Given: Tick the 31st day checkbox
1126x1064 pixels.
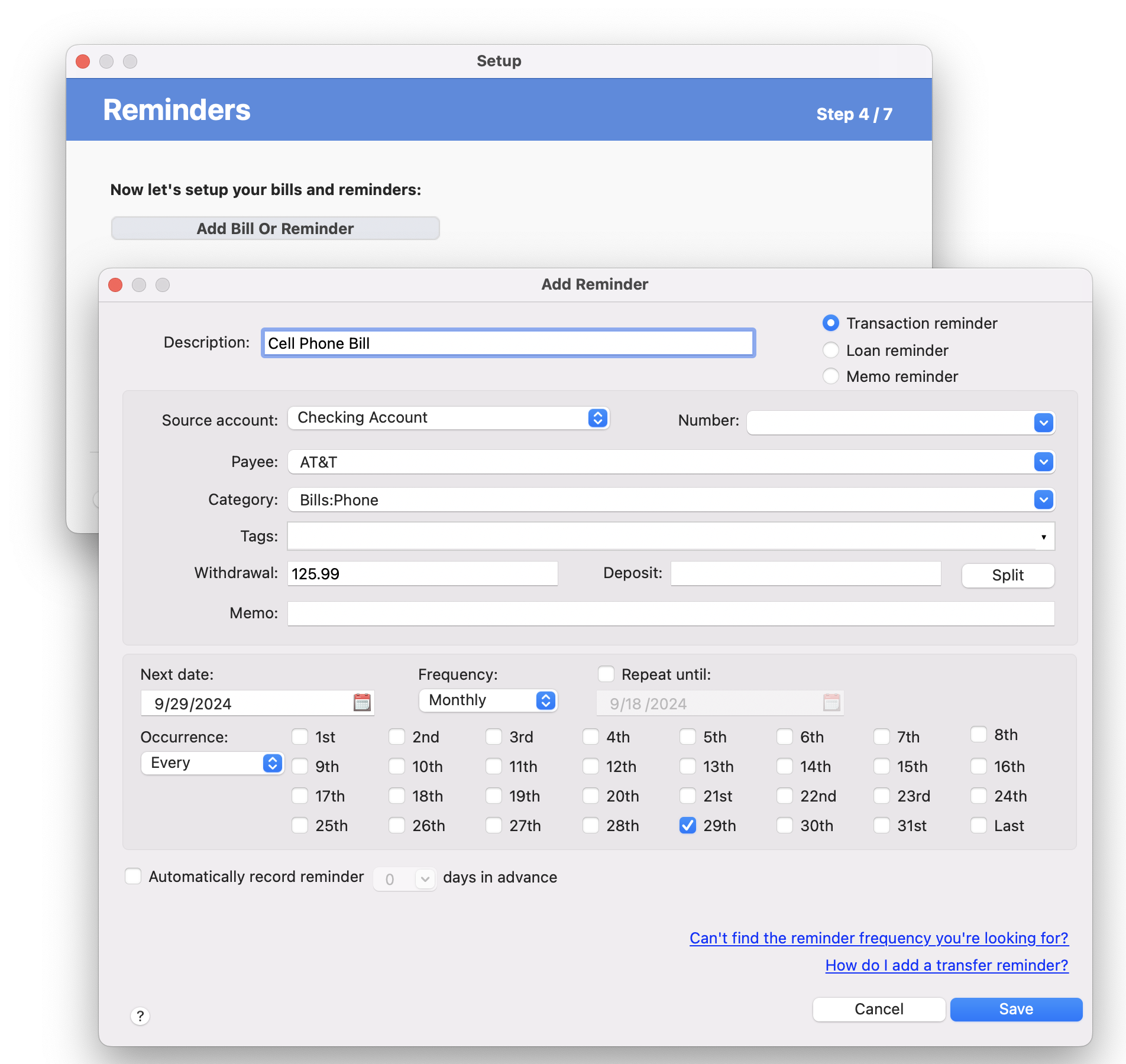Looking at the screenshot, I should click(x=882, y=825).
